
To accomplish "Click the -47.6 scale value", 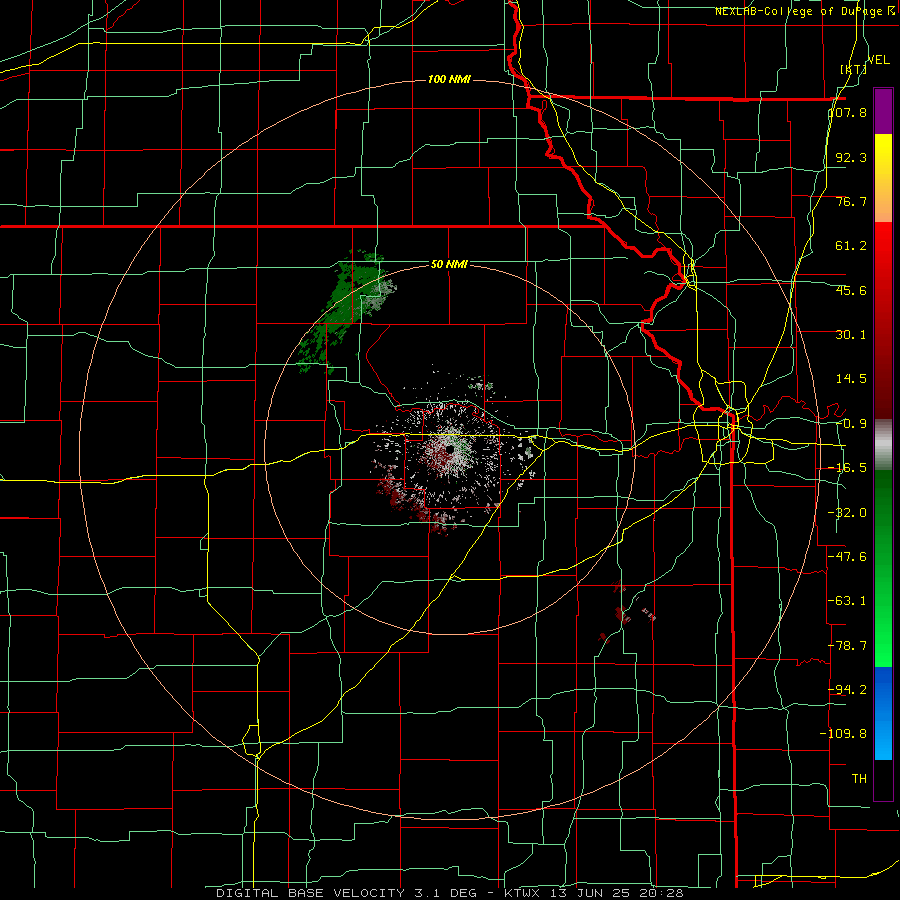I will coord(847,557).
